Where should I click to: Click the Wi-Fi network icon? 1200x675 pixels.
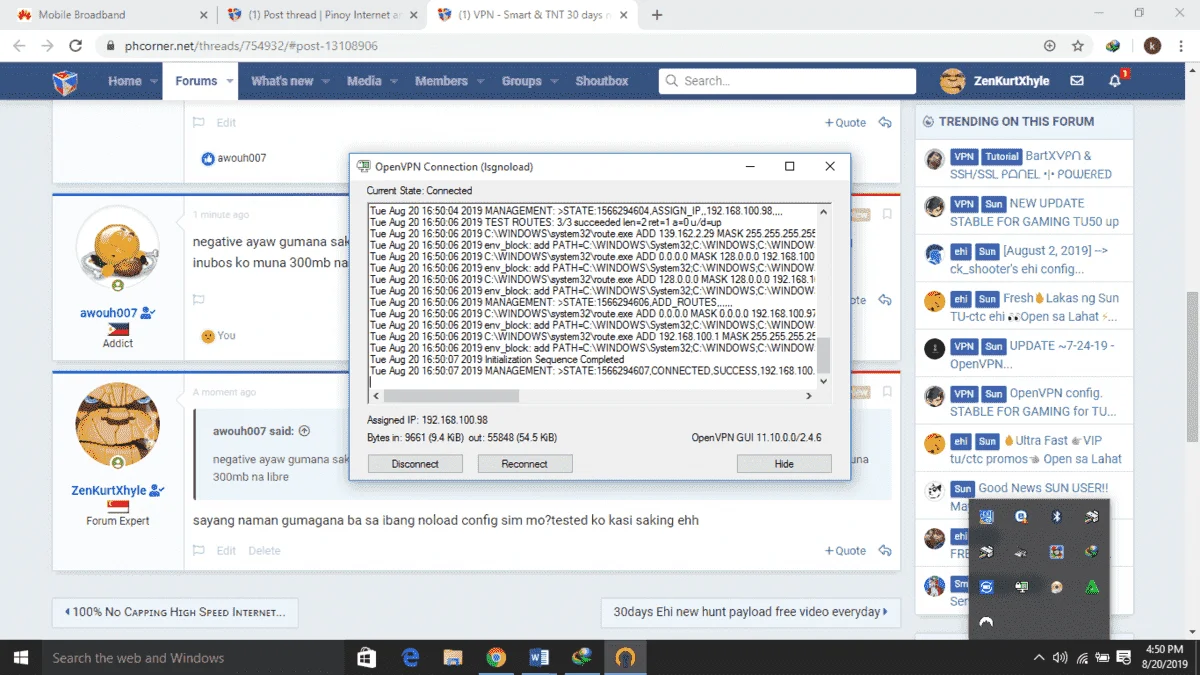tap(1082, 658)
